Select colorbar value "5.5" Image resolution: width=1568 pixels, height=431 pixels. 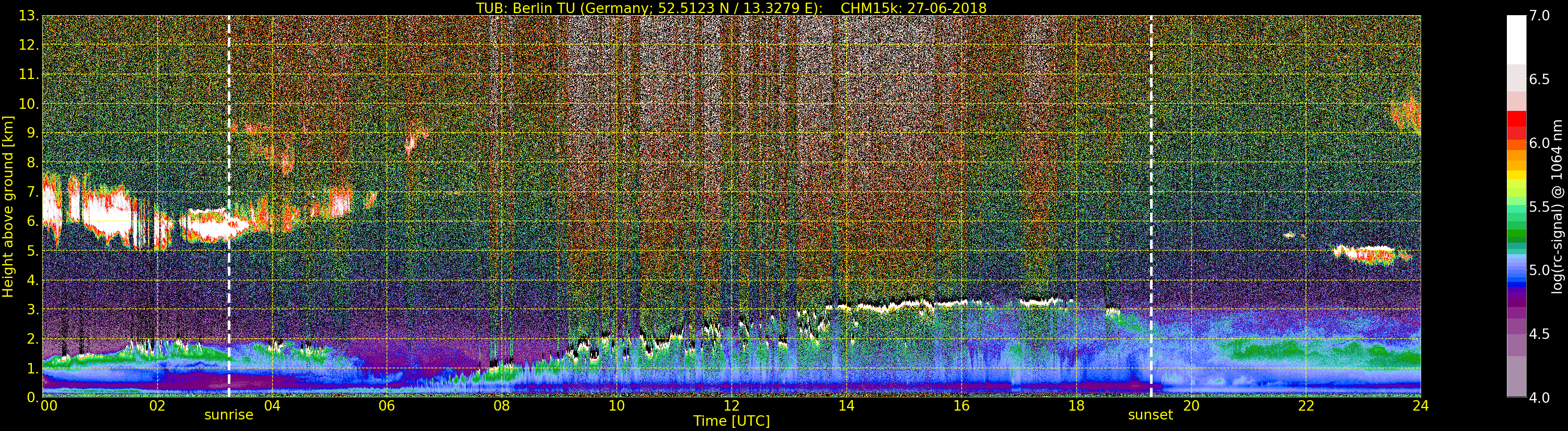coord(1539,207)
